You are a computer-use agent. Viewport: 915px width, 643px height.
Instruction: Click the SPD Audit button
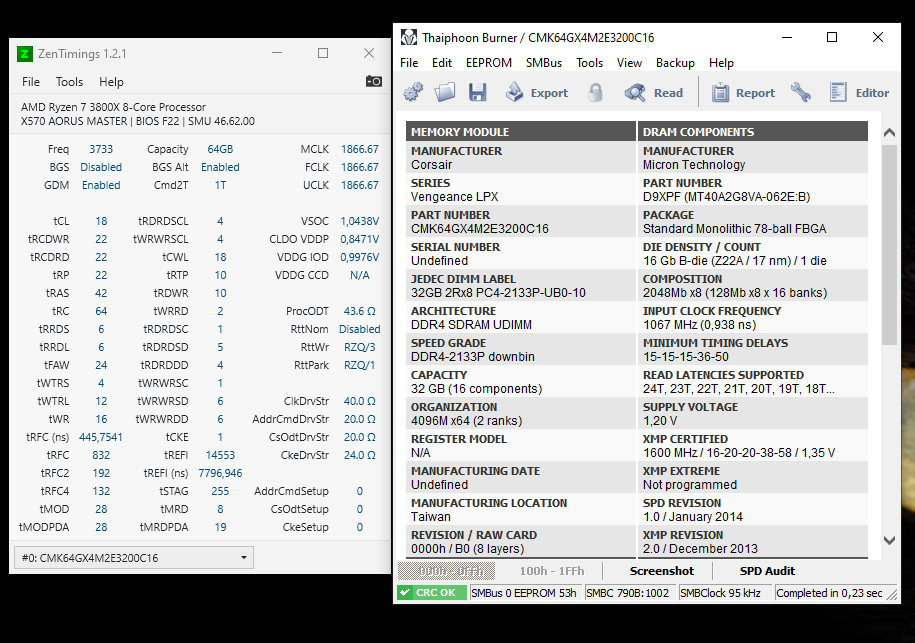coord(767,571)
